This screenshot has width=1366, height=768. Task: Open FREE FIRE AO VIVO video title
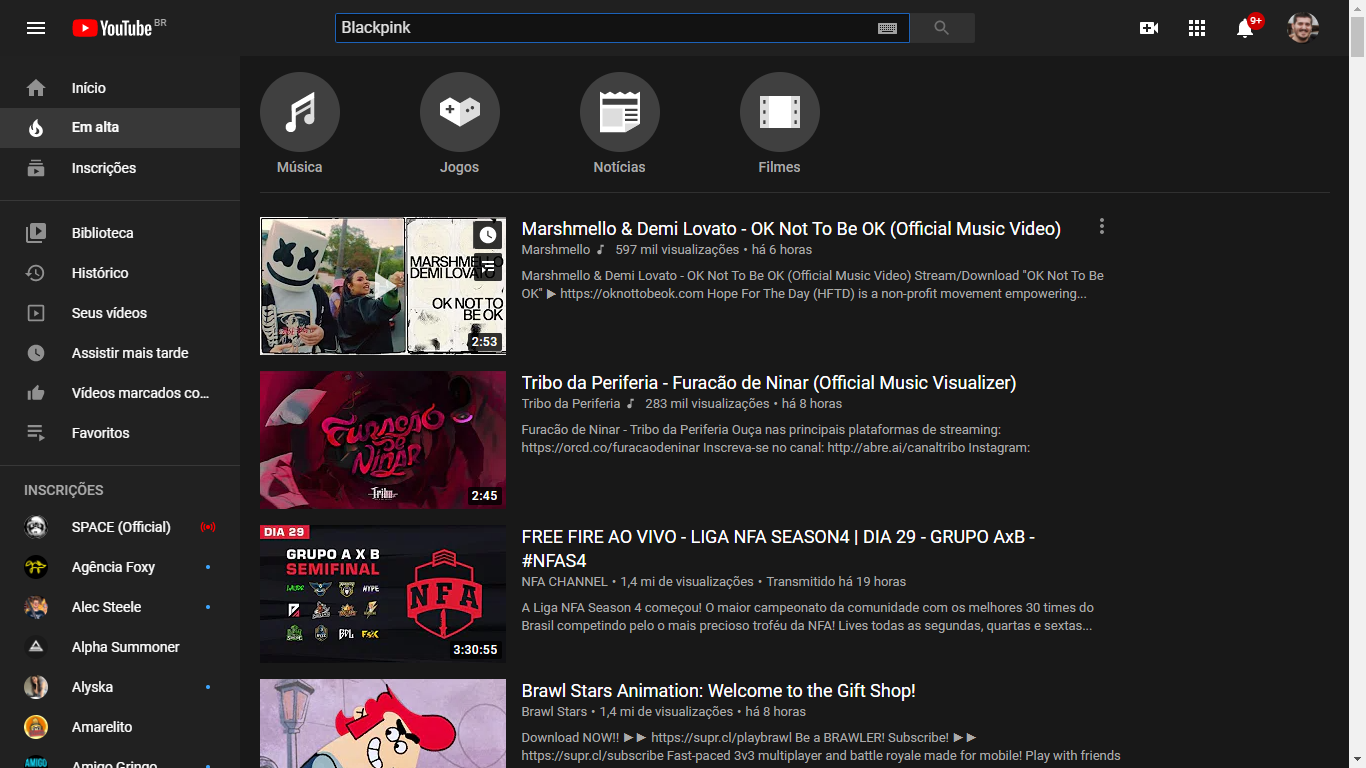click(x=778, y=548)
